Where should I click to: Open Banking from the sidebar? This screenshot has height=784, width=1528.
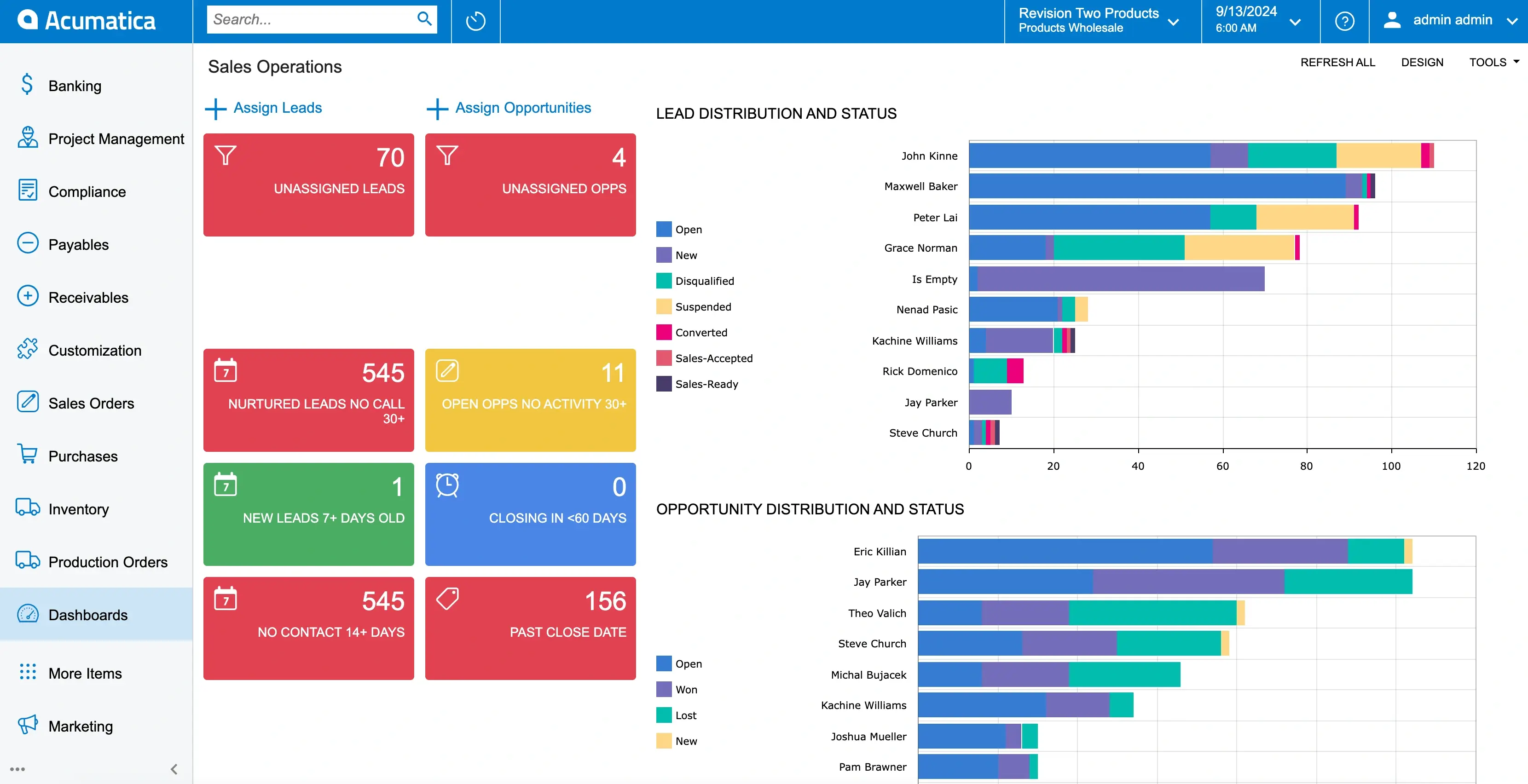pyautogui.click(x=75, y=86)
